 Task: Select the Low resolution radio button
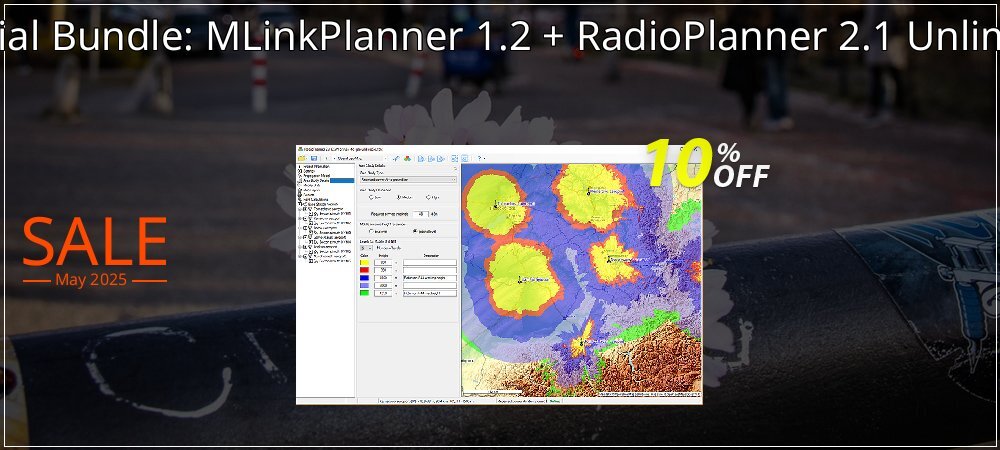click(371, 198)
